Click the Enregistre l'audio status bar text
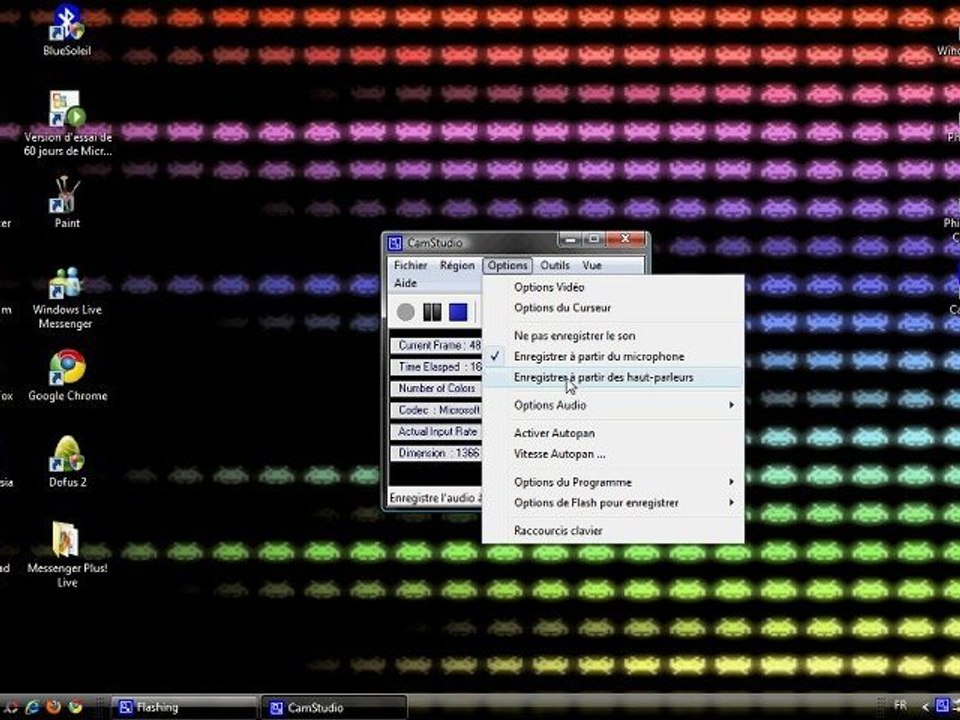The height and width of the screenshot is (720, 960). (x=435, y=498)
